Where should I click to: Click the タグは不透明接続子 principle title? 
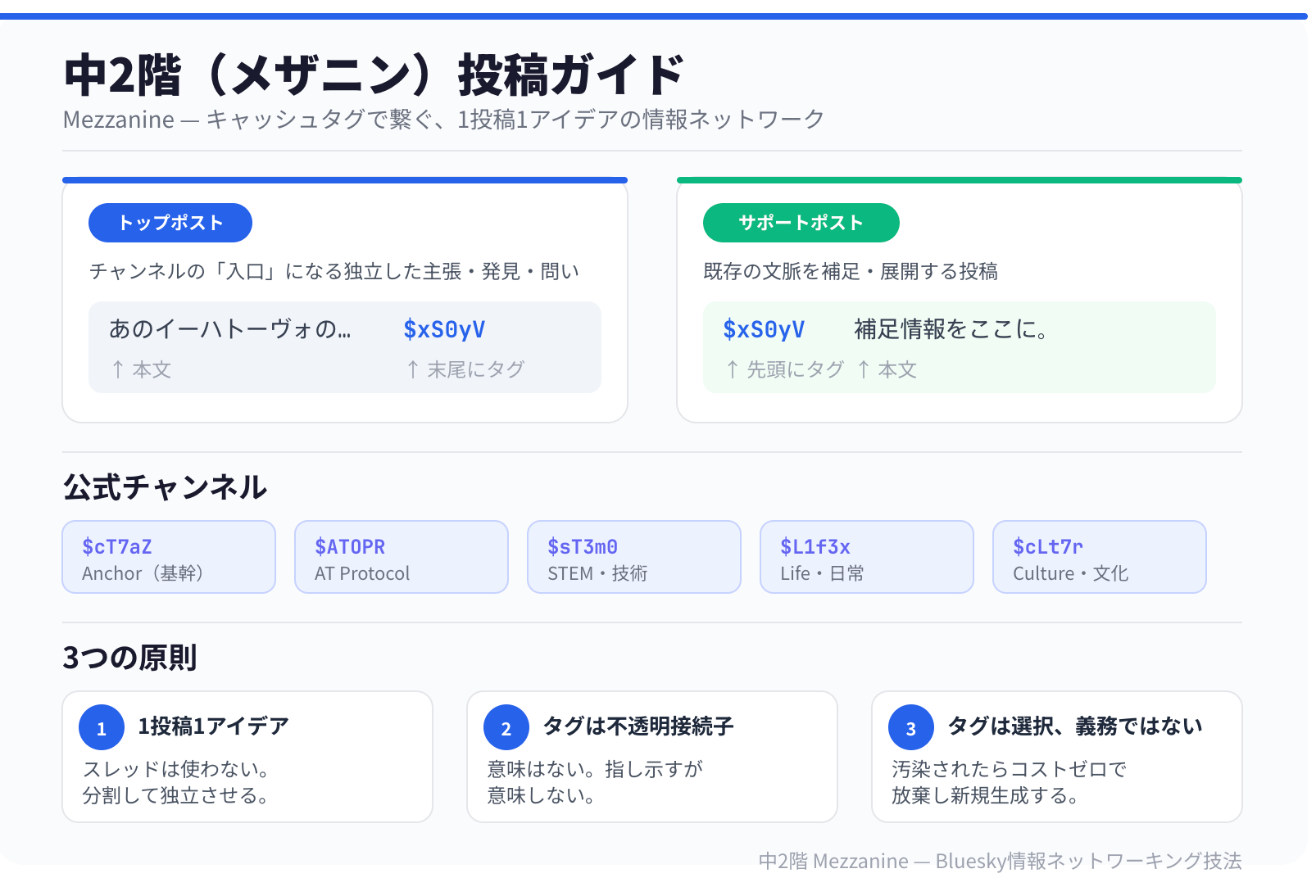coord(638,726)
